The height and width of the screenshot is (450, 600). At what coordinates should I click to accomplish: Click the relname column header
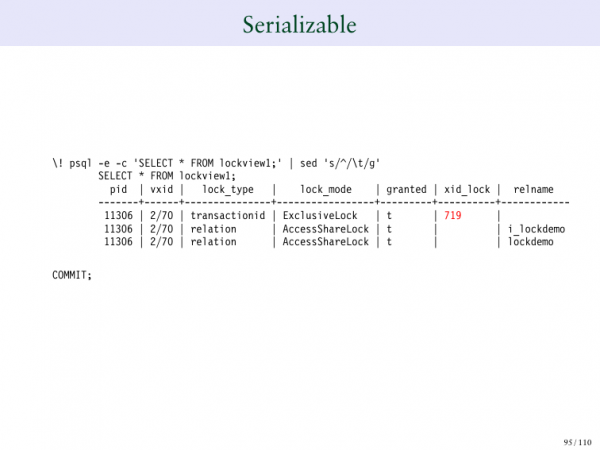[533, 189]
